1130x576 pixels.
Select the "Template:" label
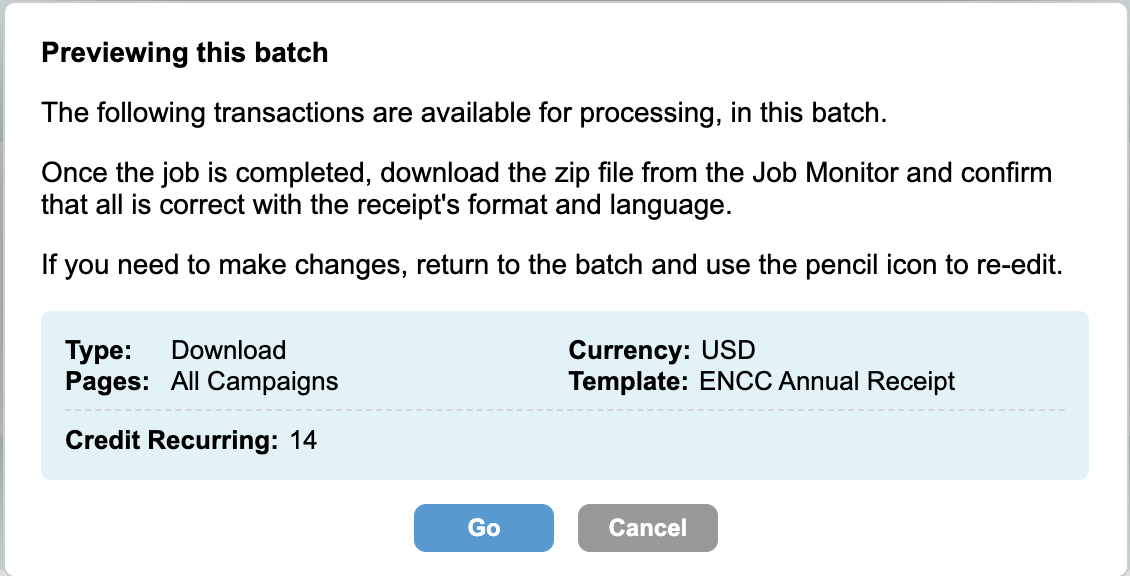coord(628,381)
